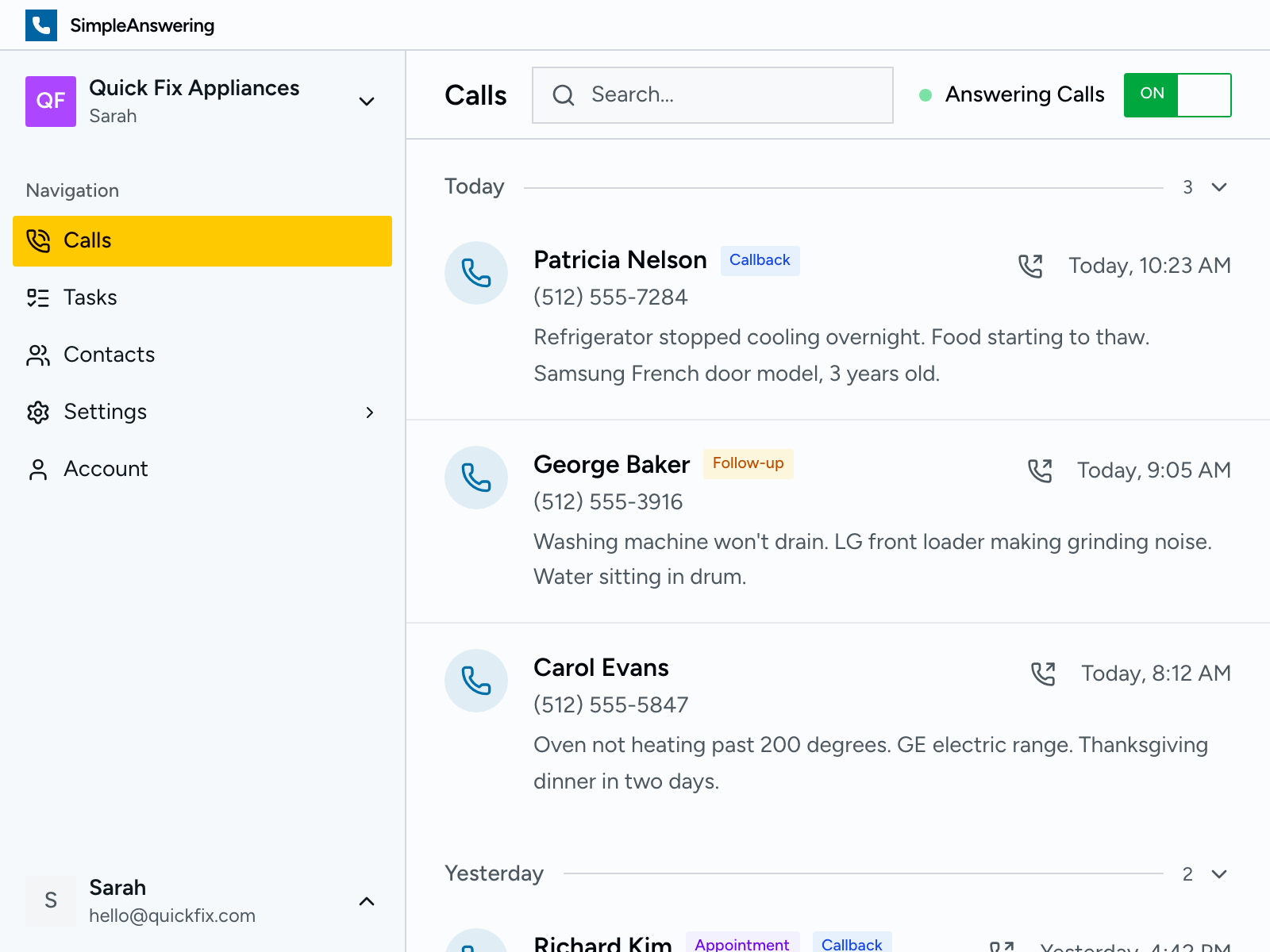Click the search magnifier icon
1270x952 pixels.
click(564, 94)
